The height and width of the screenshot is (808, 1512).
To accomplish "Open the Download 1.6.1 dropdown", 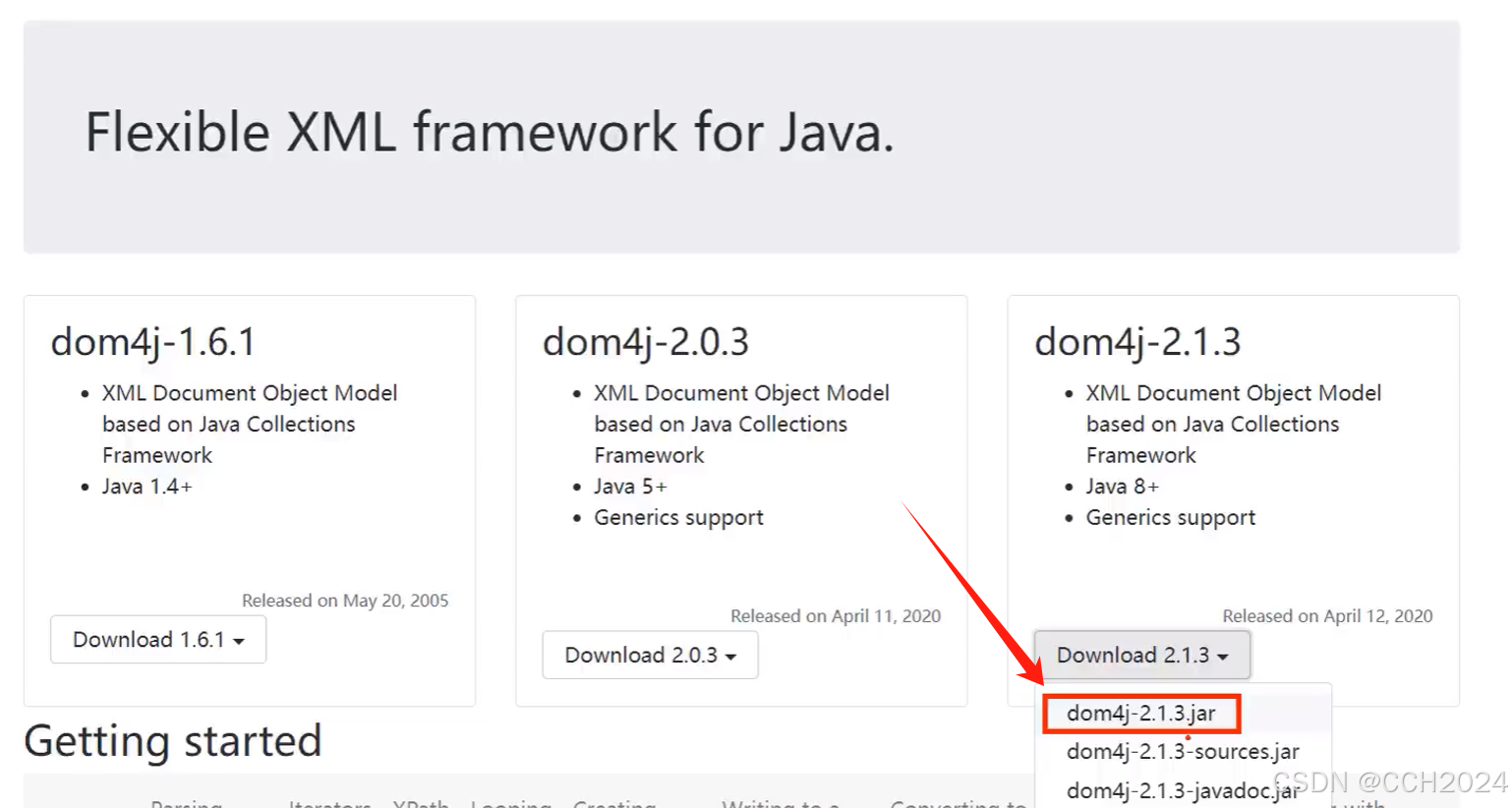I will point(157,639).
